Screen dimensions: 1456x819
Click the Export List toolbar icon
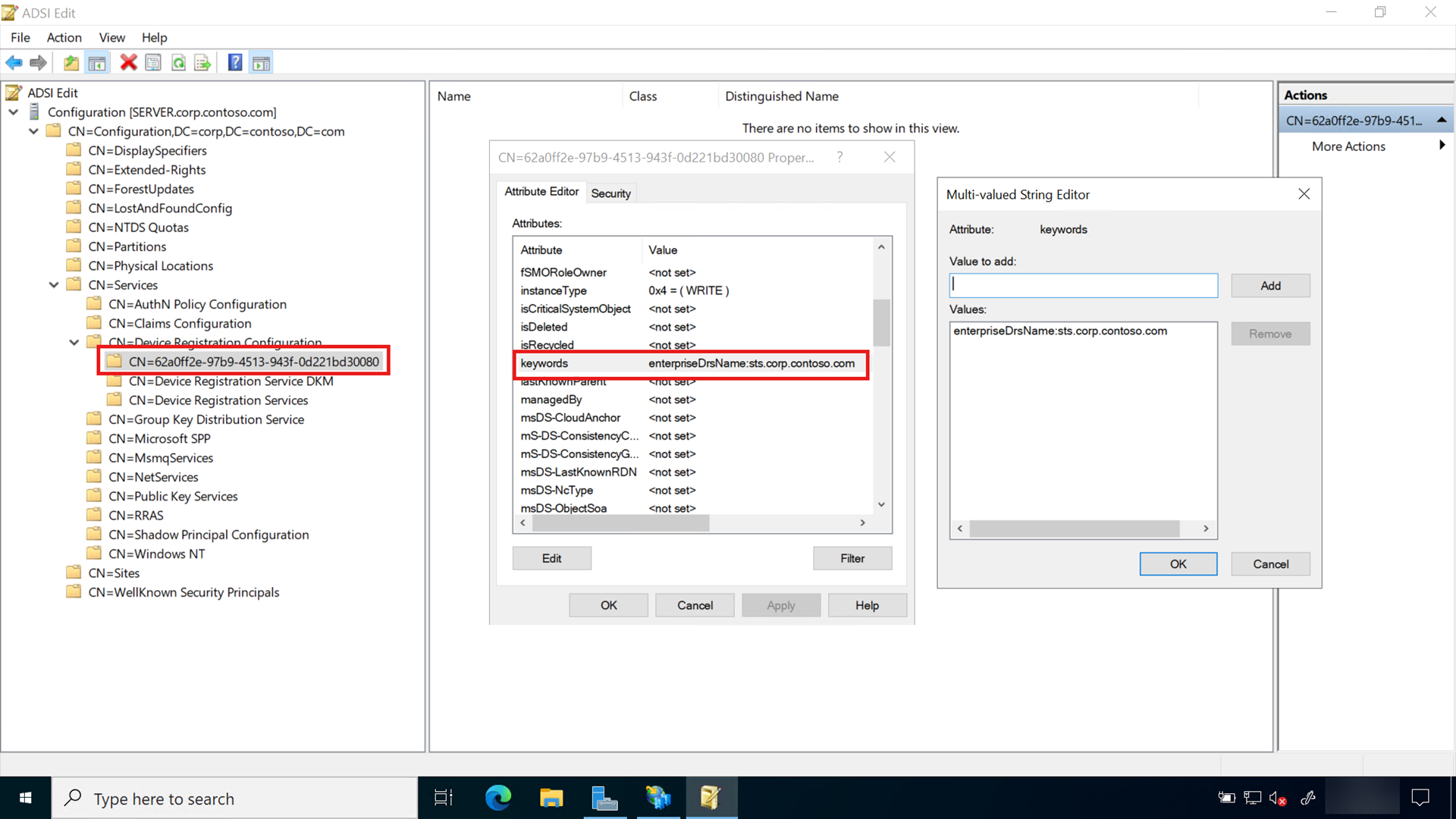tap(202, 63)
